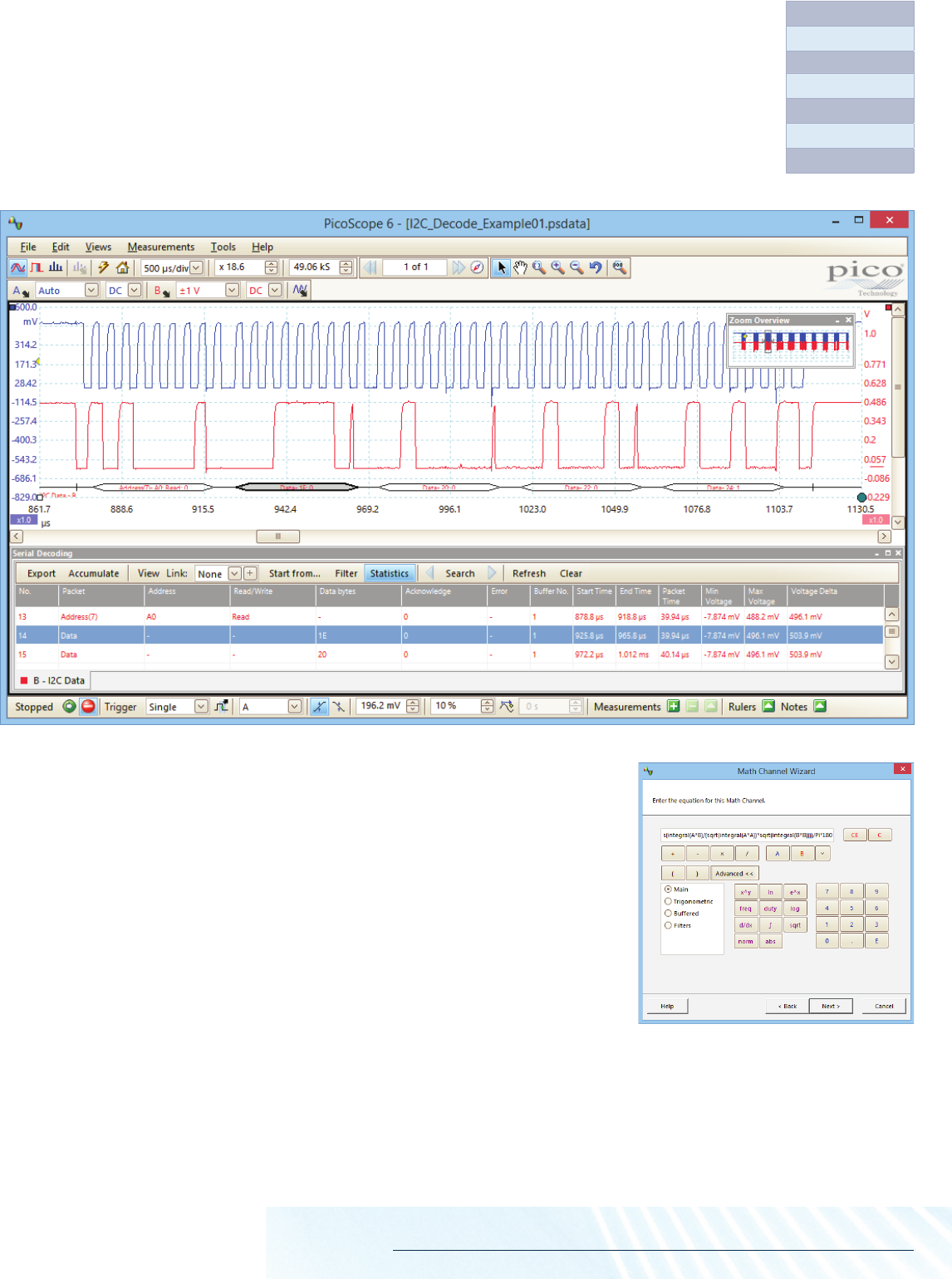Open the Link None dropdown
This screenshot has height=1279, width=952.
pyautogui.click(x=234, y=573)
